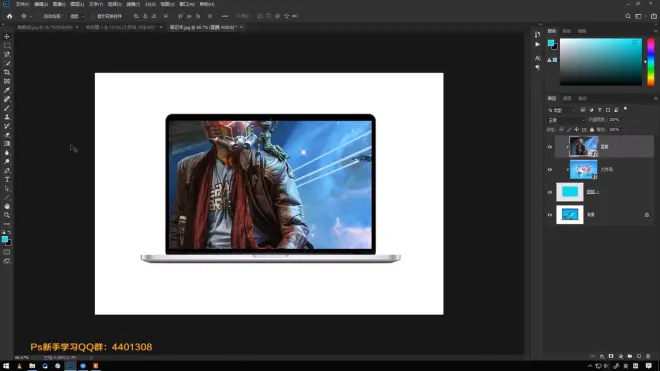Open the Paragraph panel icon in the dock
This screenshot has height=371, width=660.
coord(538,67)
